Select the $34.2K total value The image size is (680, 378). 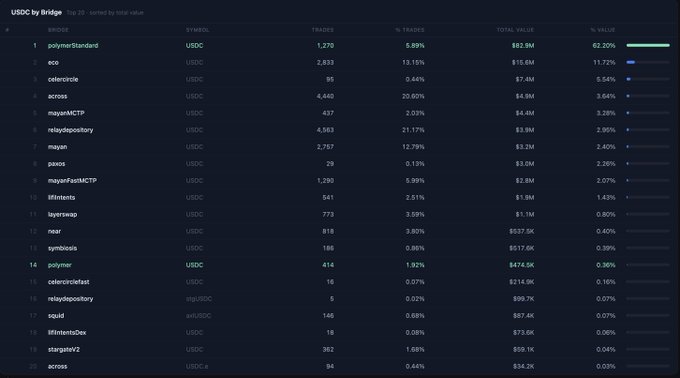click(523, 366)
